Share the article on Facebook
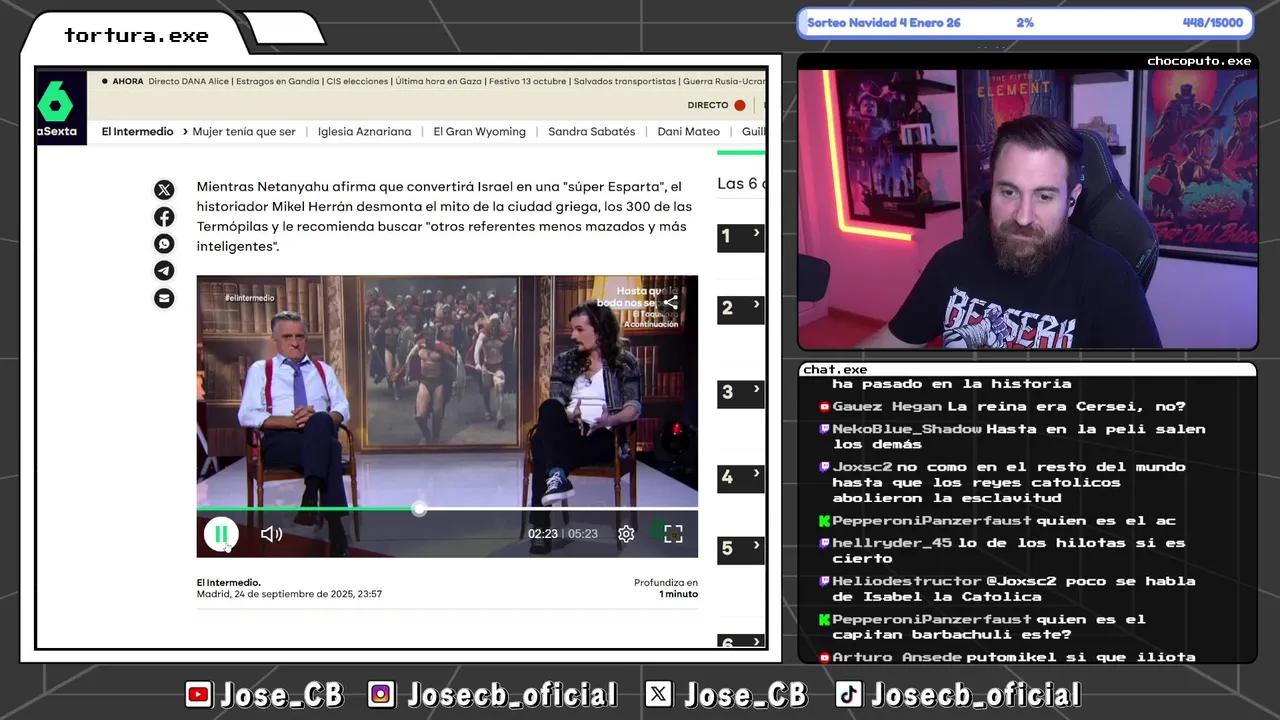This screenshot has width=1280, height=720. point(164,217)
